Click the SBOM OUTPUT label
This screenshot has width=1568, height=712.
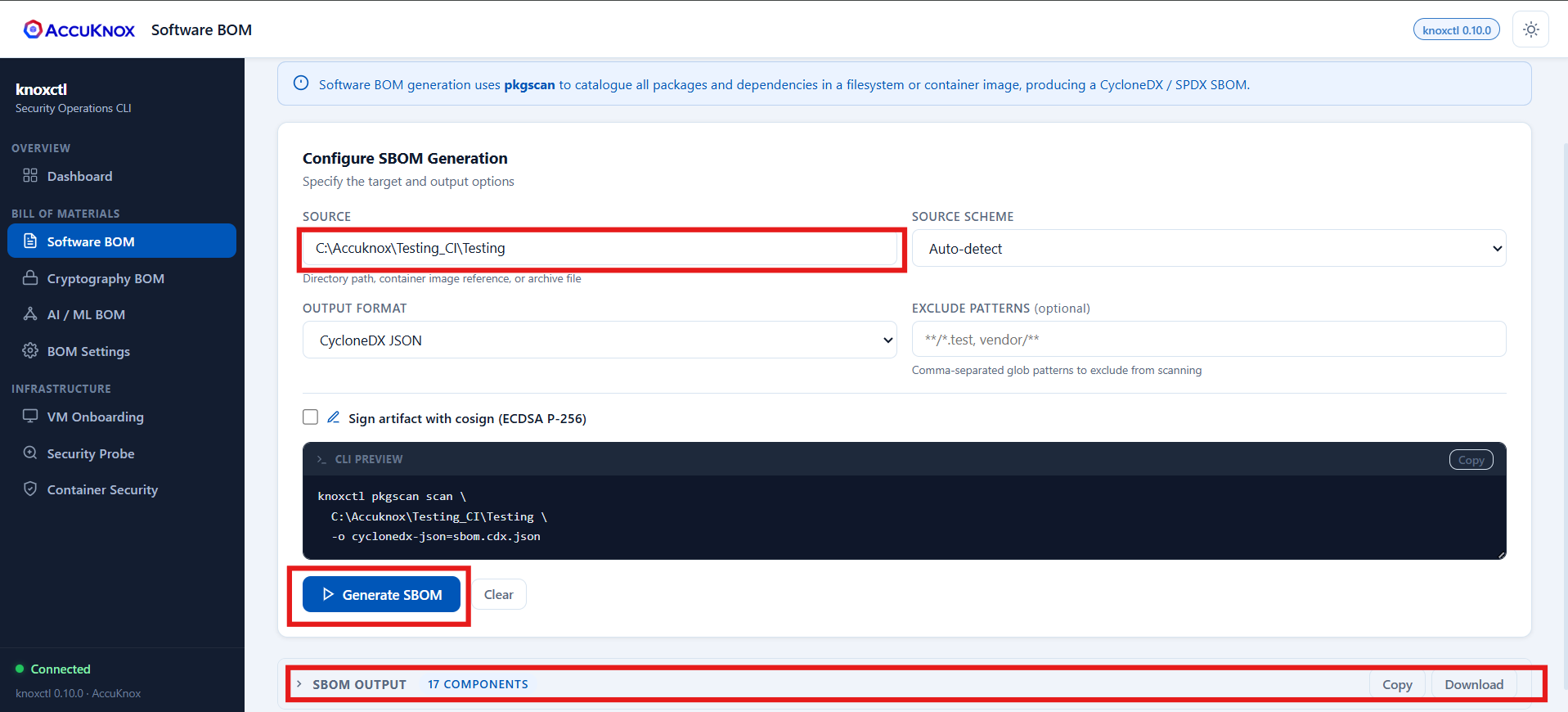tap(359, 684)
